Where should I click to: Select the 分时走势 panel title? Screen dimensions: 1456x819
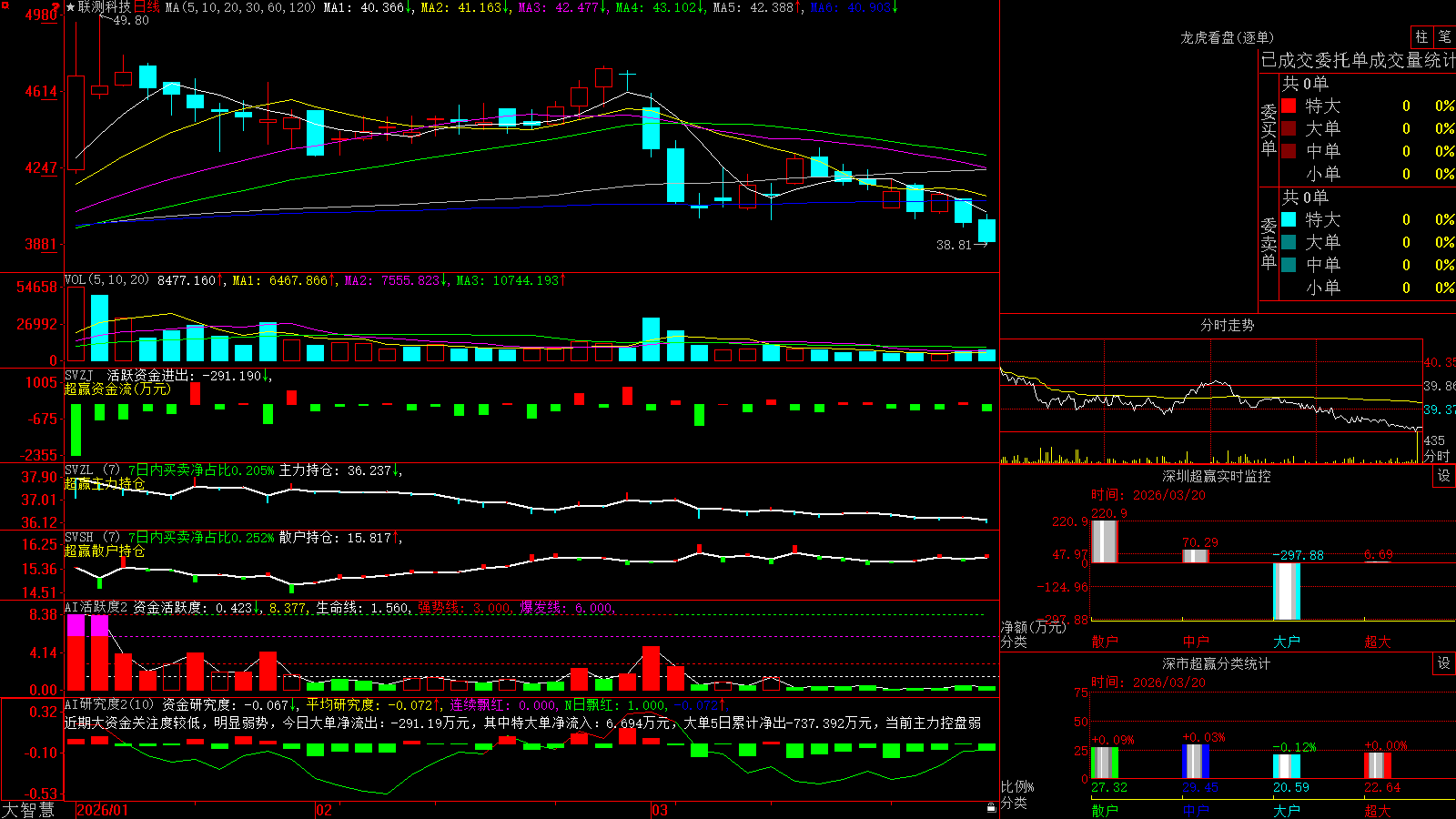point(1227,325)
